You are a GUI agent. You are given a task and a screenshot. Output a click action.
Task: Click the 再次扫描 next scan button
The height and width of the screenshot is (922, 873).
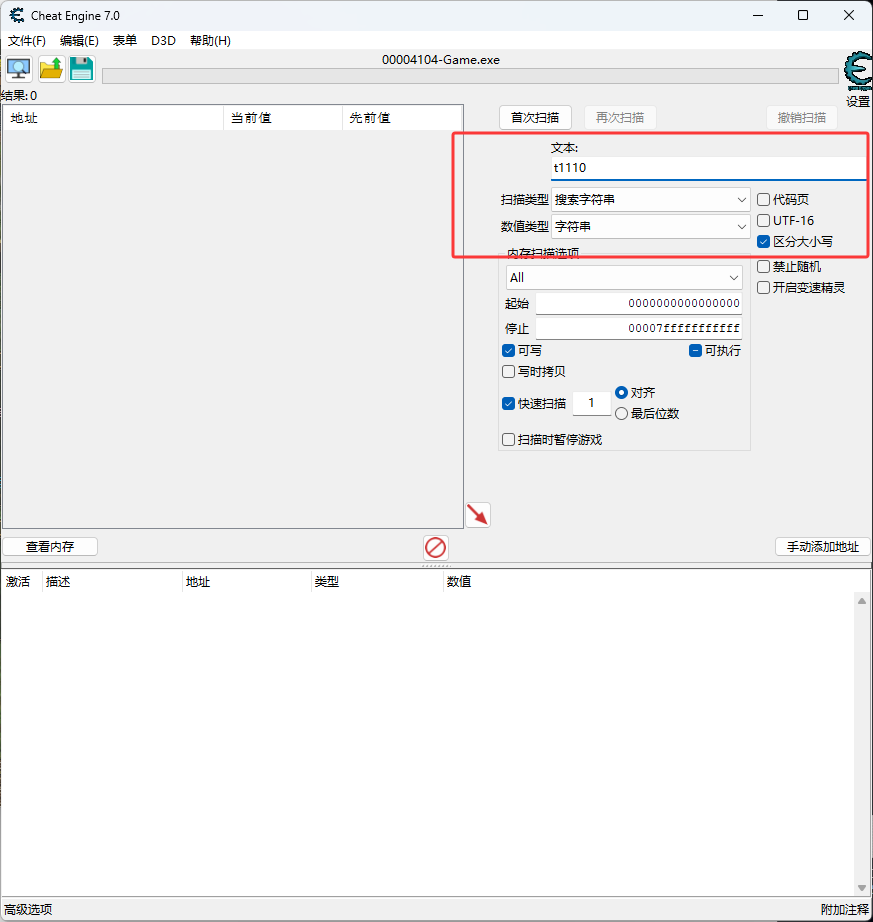[620, 118]
